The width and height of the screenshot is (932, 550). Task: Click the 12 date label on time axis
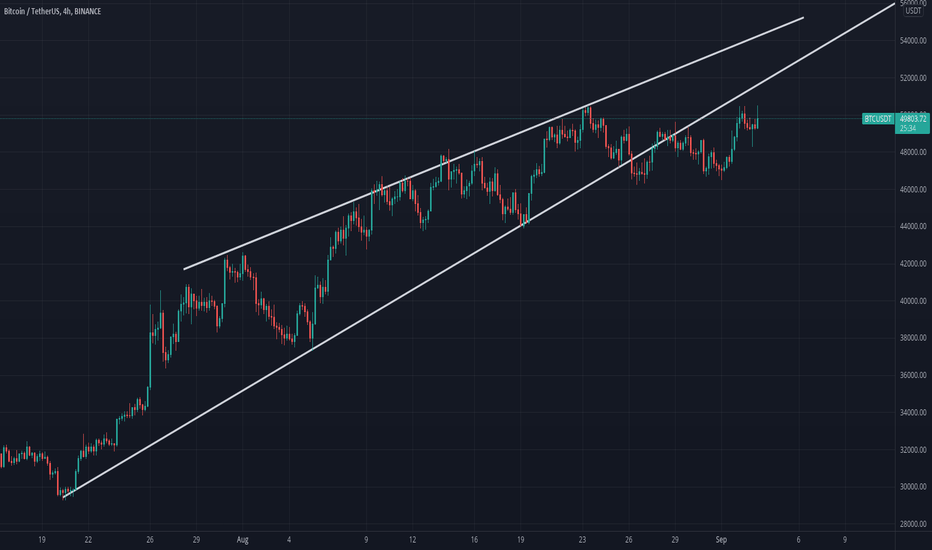click(x=413, y=540)
